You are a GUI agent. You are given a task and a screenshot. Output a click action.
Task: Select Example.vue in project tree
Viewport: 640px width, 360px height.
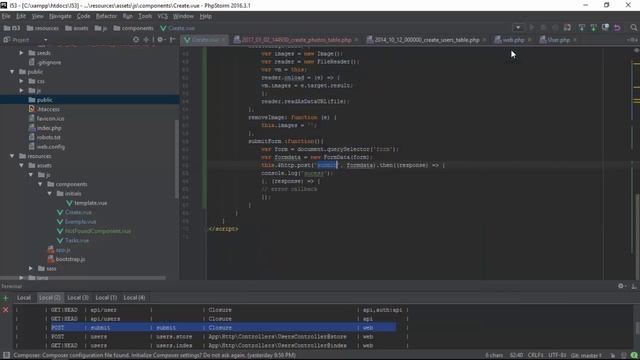click(x=77, y=222)
